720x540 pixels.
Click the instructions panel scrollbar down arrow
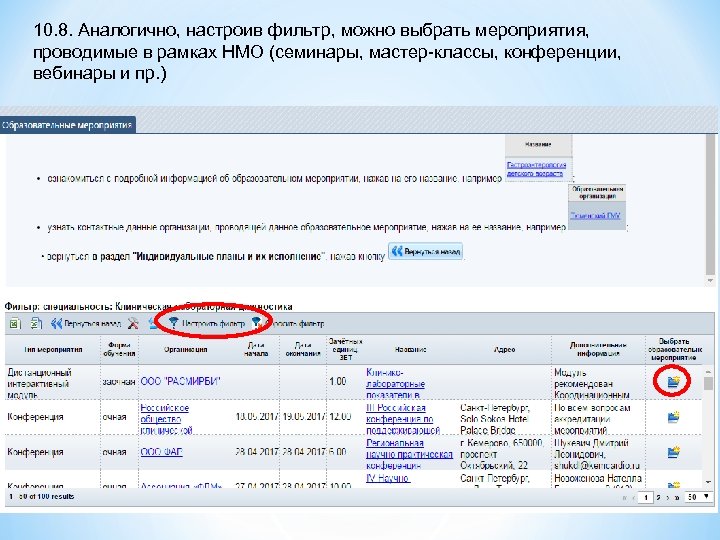pos(710,280)
